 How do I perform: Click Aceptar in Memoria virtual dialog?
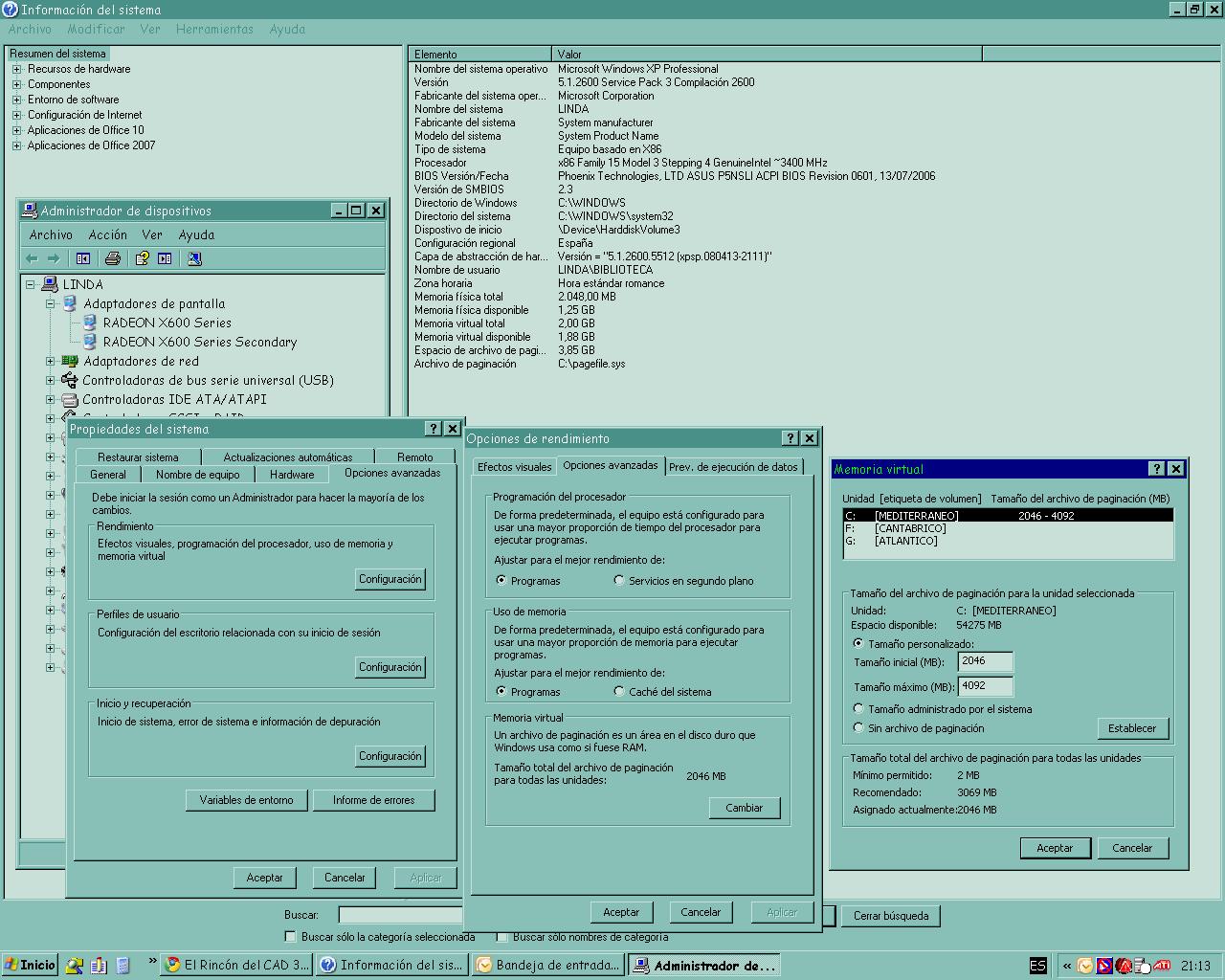pyautogui.click(x=1055, y=848)
